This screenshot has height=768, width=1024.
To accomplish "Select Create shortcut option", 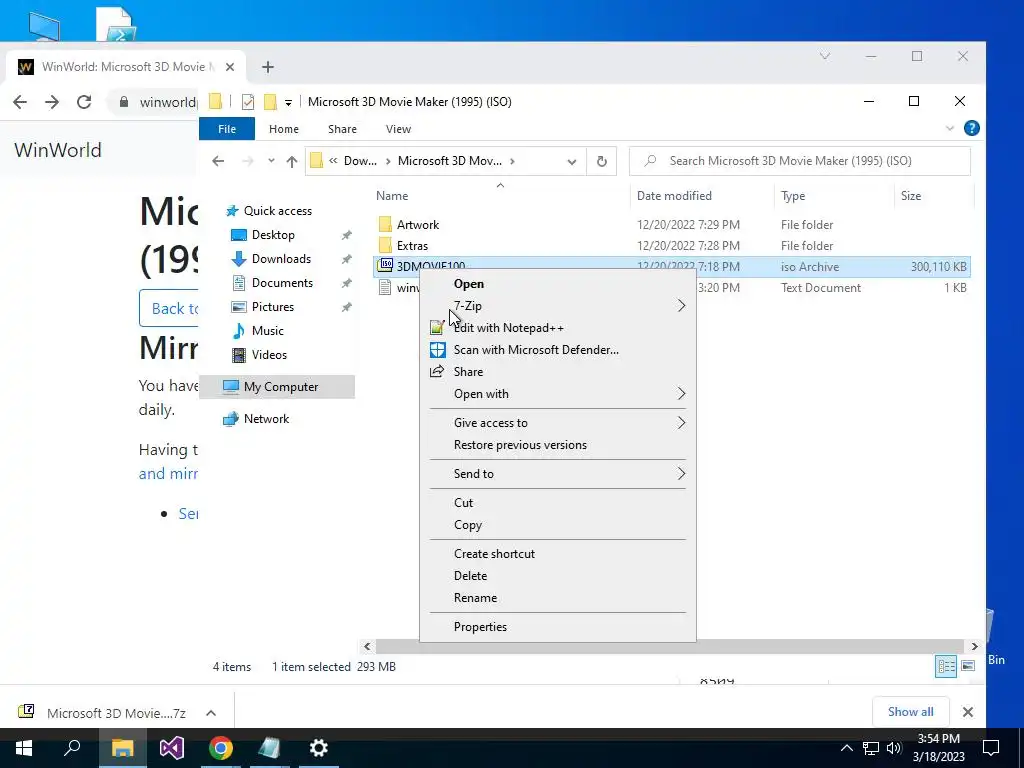I will (558, 553).
